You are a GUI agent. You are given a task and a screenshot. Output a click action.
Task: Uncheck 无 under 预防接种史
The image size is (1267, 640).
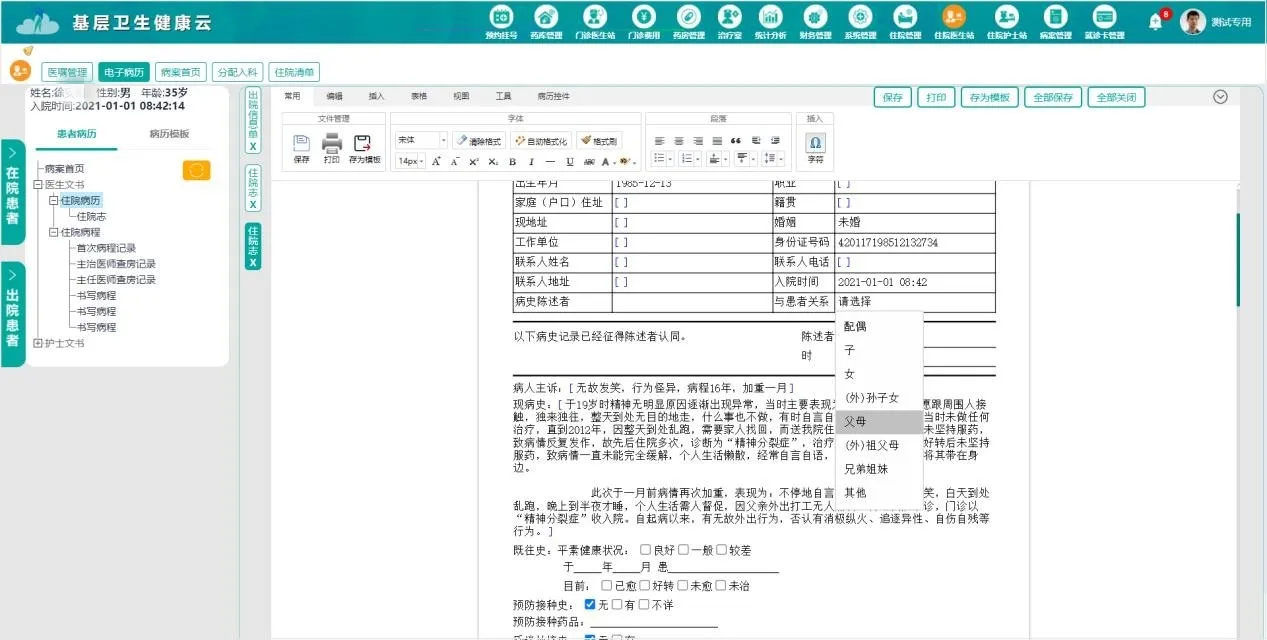(x=590, y=603)
